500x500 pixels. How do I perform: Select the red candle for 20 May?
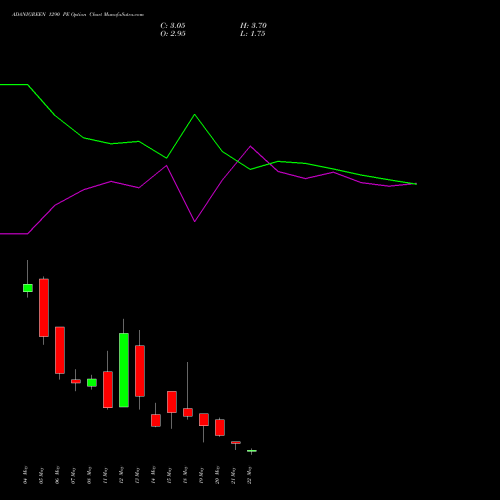click(220, 427)
